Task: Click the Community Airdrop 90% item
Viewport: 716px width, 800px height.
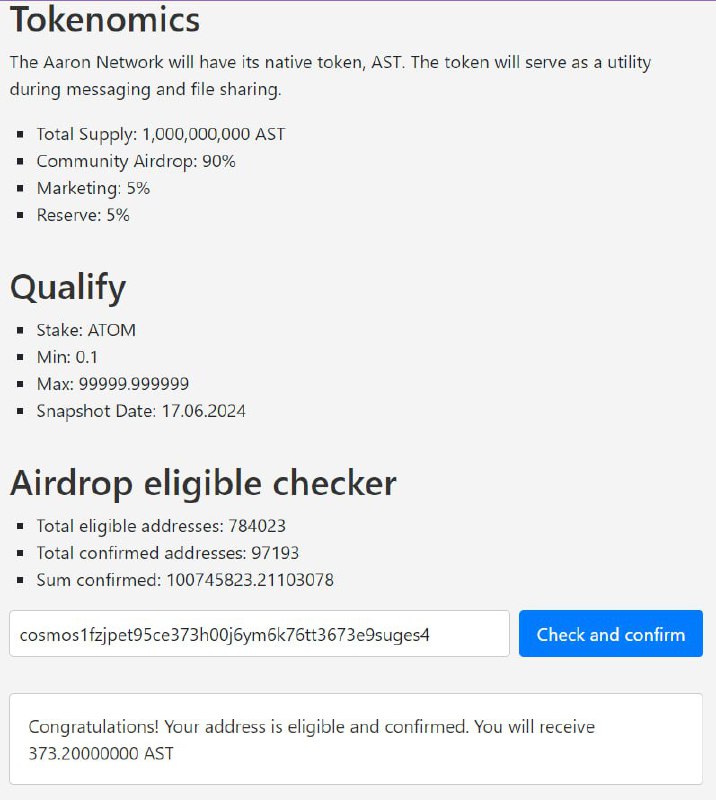Action: 136,161
